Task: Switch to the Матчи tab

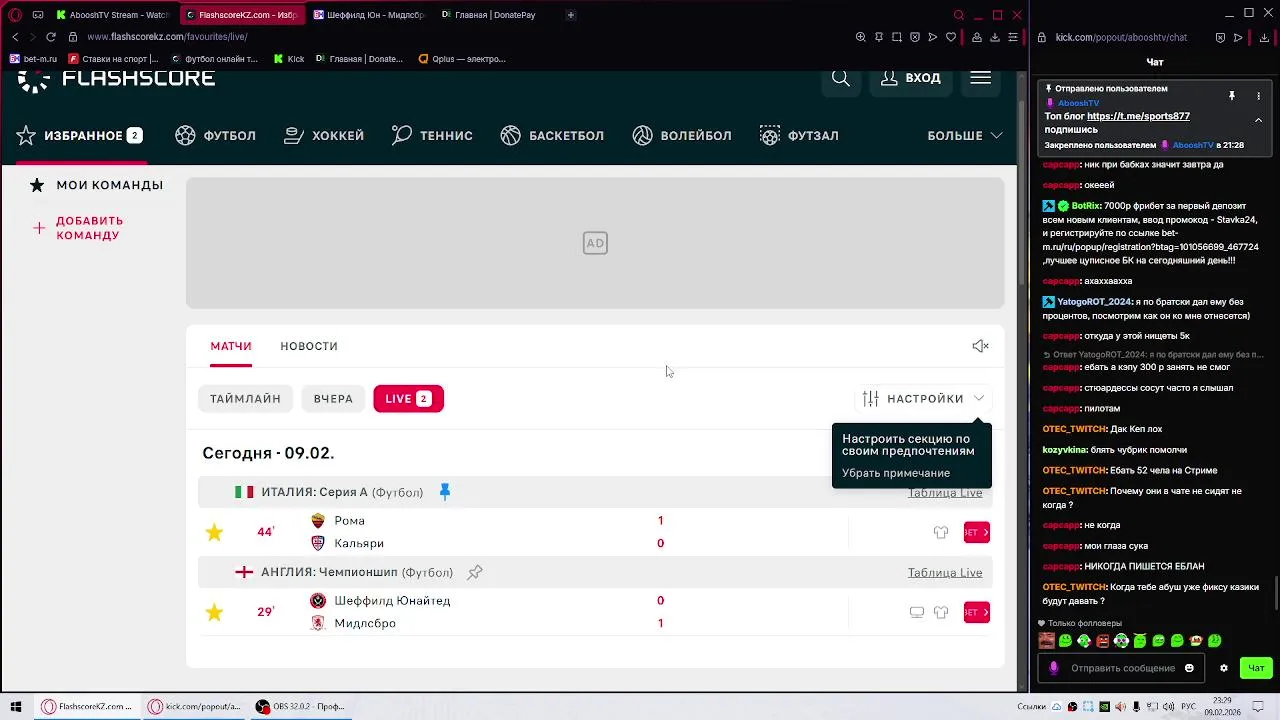Action: 231,346
